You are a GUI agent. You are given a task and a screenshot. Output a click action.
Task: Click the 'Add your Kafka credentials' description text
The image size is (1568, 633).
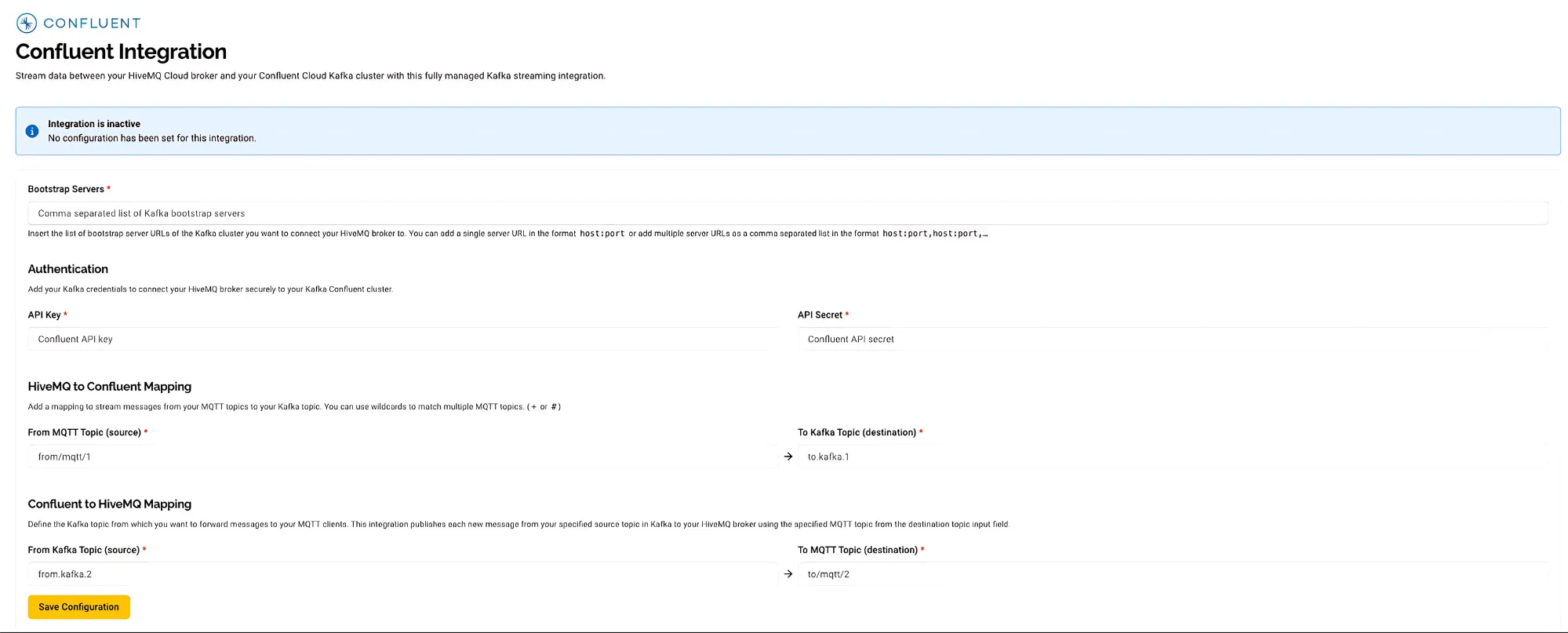pos(210,289)
